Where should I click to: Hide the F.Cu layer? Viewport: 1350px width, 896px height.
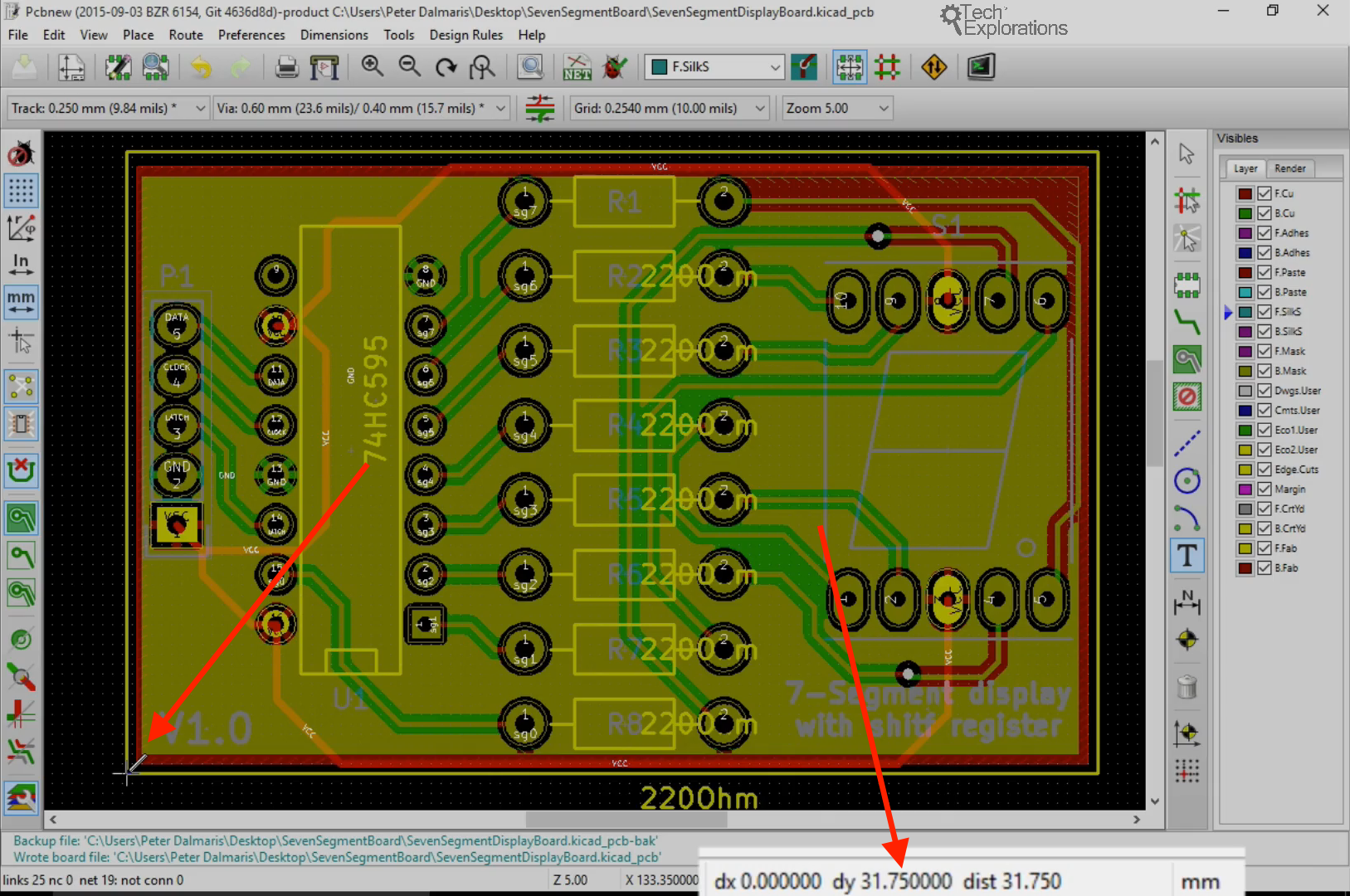tap(1264, 192)
